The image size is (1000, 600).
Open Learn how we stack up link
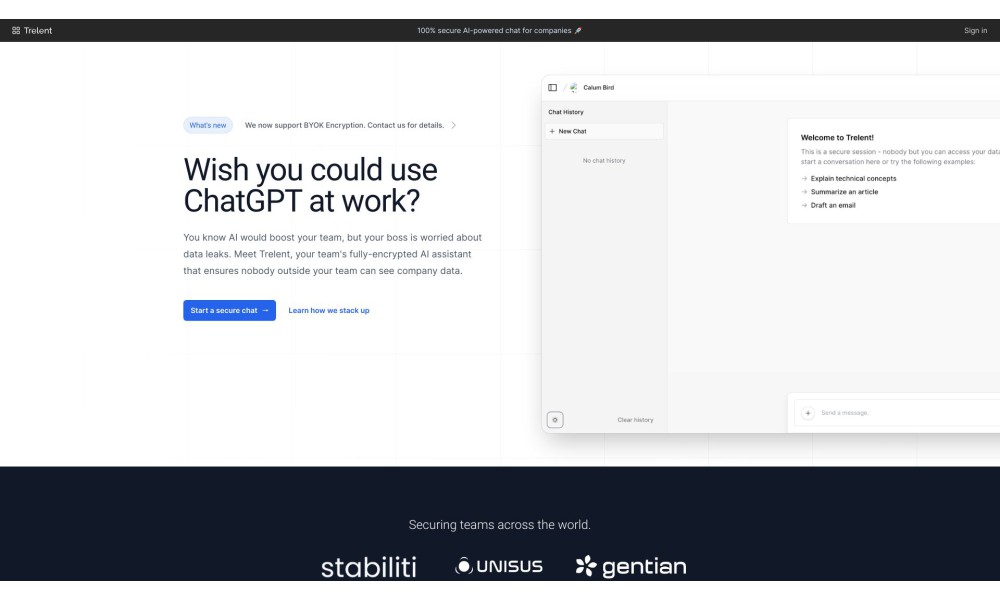[328, 311]
